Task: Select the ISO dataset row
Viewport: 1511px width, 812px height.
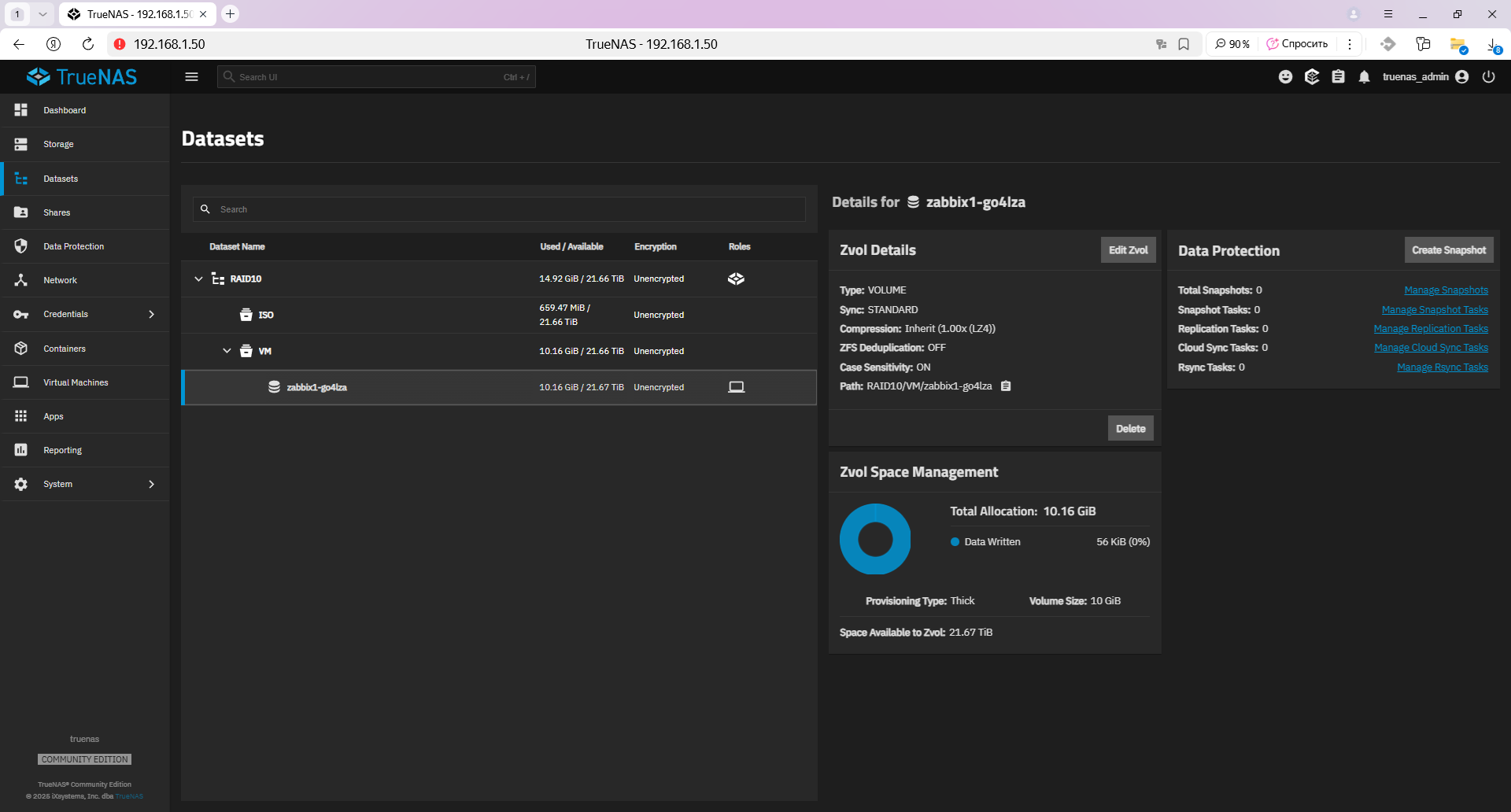Action: pyautogui.click(x=499, y=315)
